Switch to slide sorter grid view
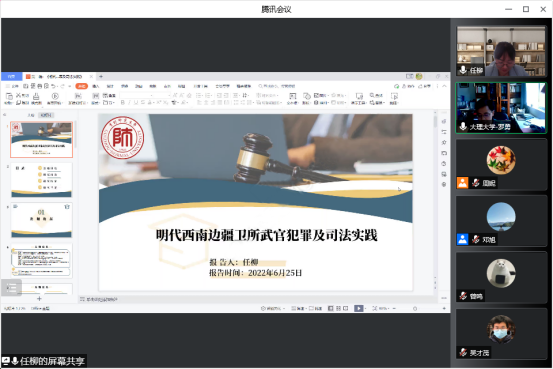Viewport: 553px width, 369px height. tap(338, 308)
